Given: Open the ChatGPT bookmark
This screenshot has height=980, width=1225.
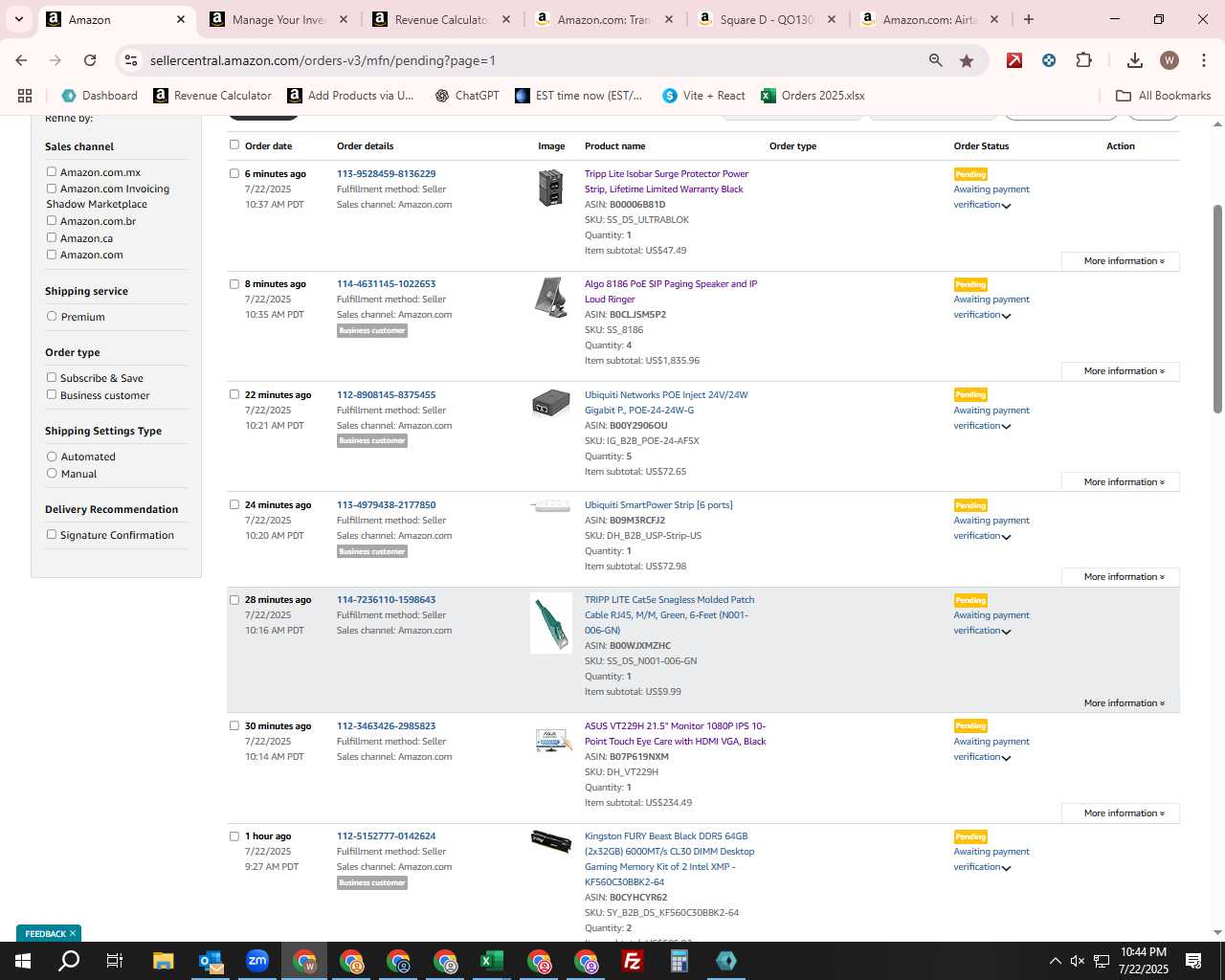Looking at the screenshot, I should click(467, 96).
